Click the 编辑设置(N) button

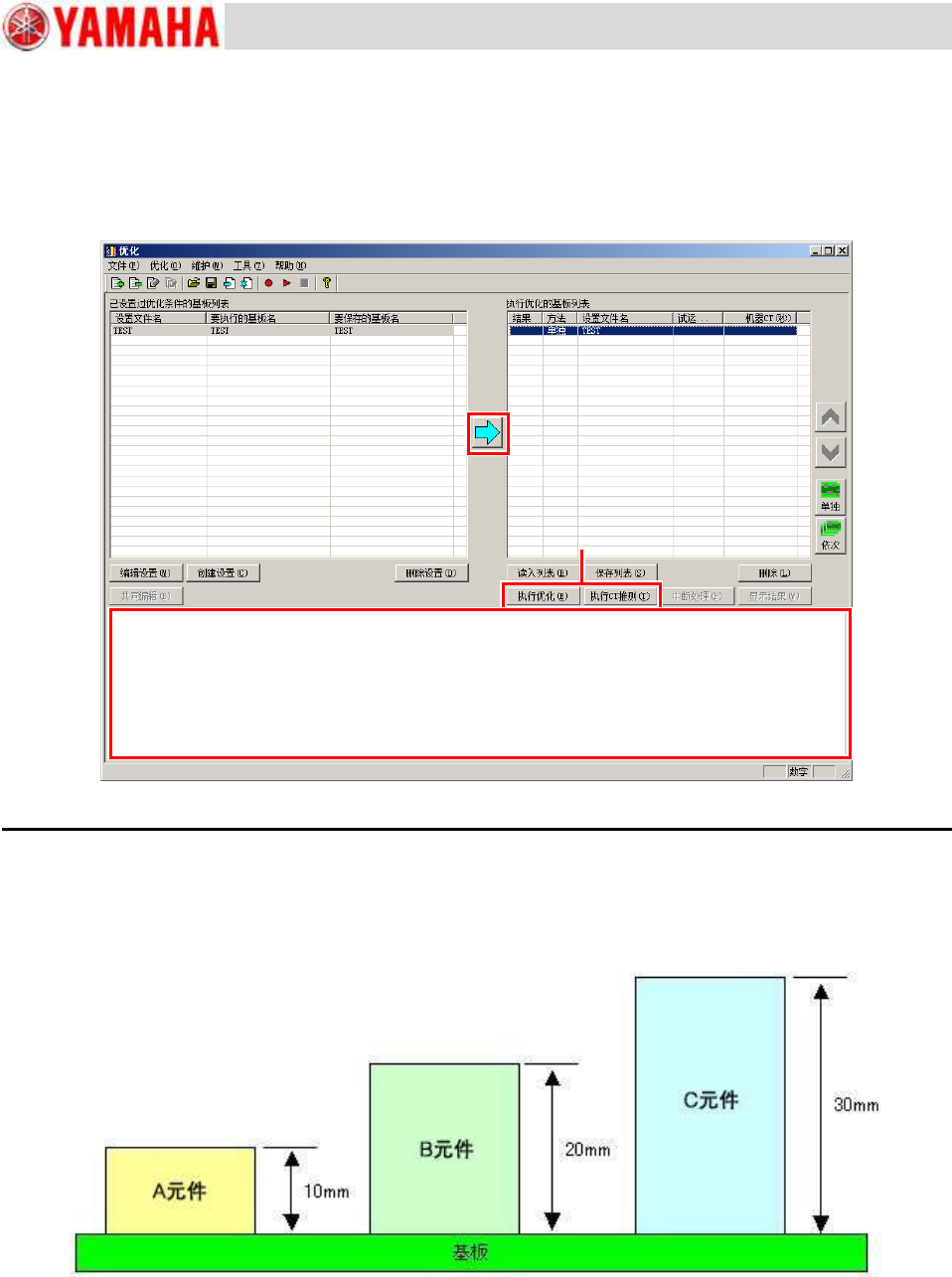click(146, 573)
